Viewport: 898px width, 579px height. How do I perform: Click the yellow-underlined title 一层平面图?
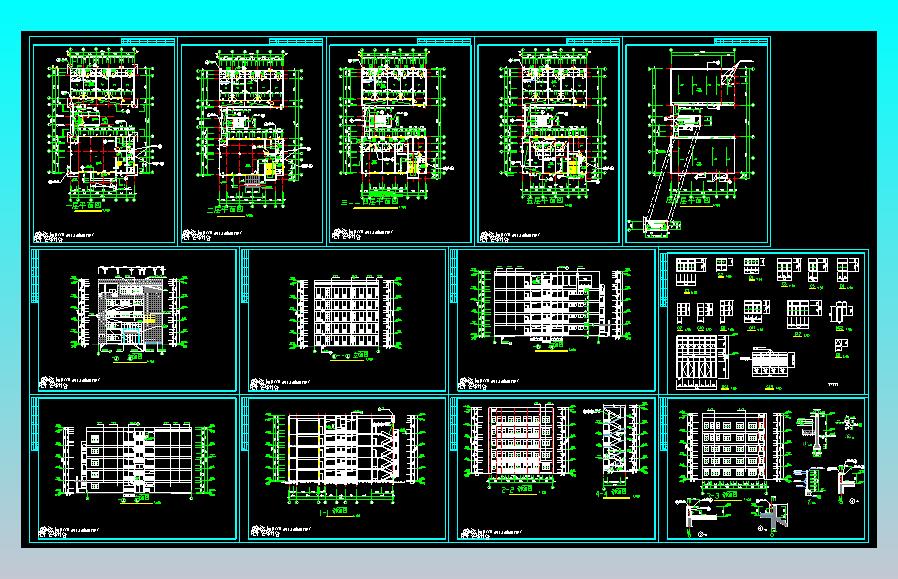click(x=85, y=205)
